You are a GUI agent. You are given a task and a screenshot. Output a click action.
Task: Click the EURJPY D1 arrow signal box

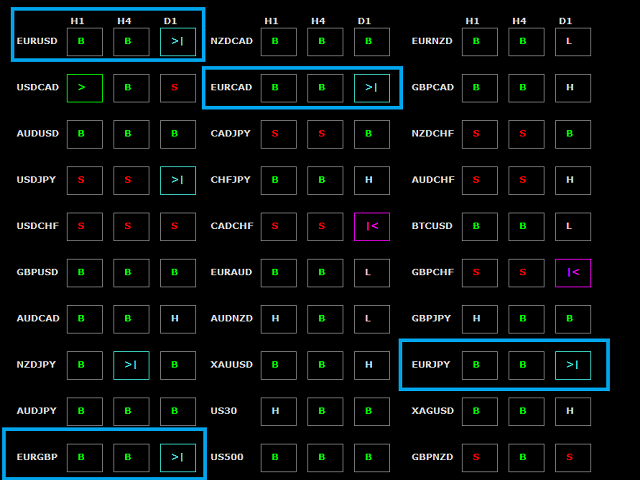pyautogui.click(x=573, y=365)
